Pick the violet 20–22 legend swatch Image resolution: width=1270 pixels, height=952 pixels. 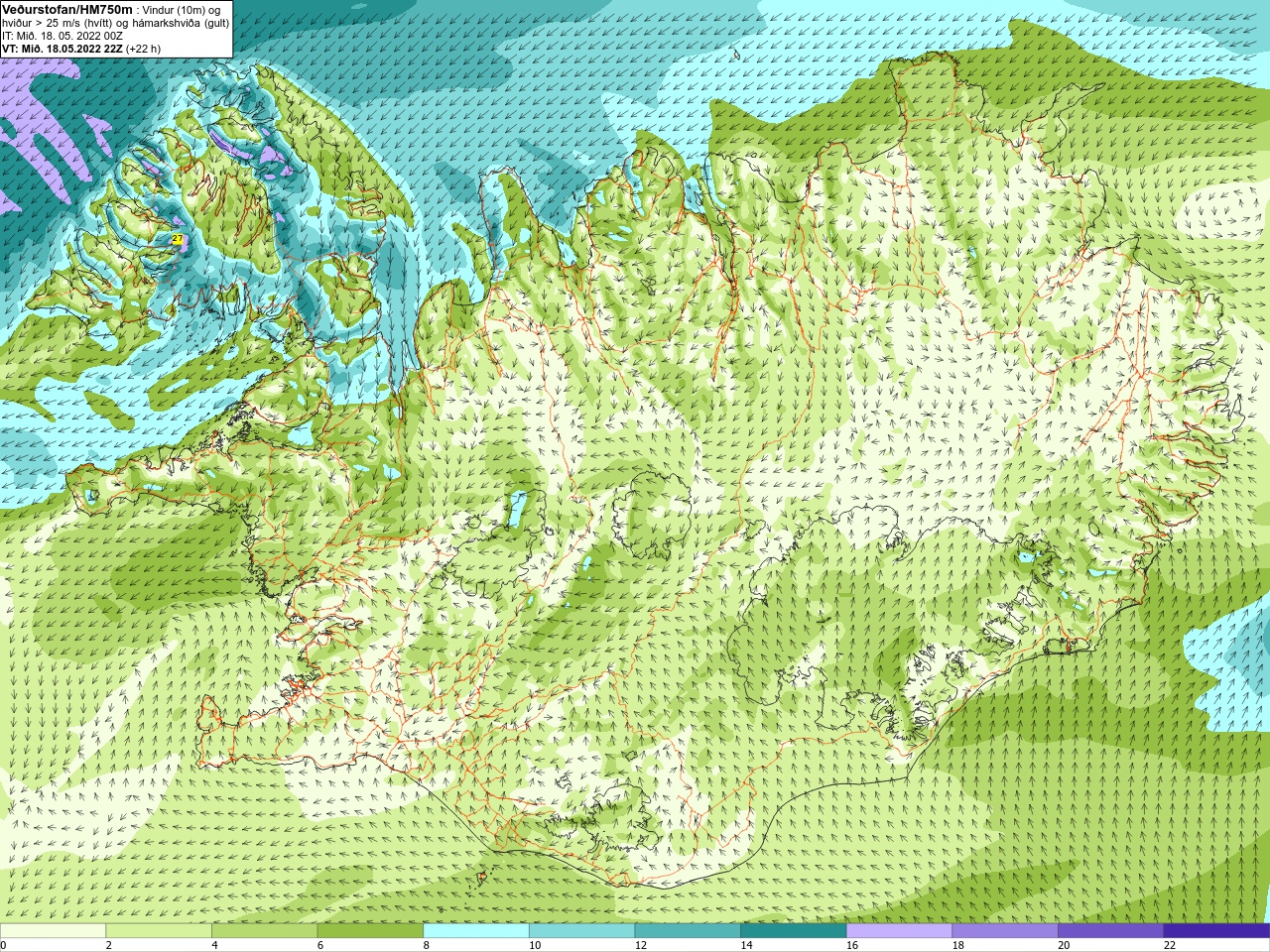click(1110, 931)
